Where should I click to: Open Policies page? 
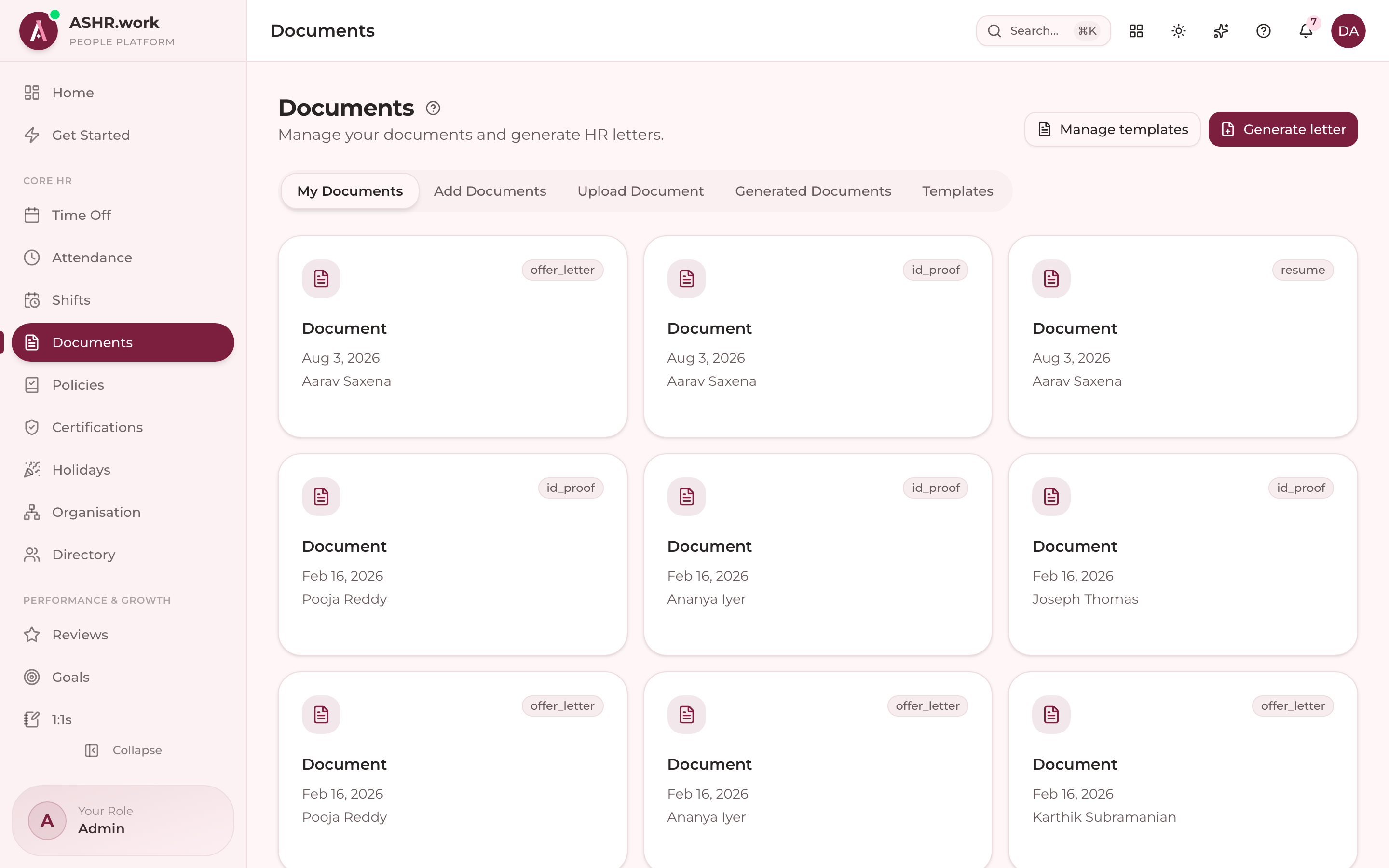[123, 385]
